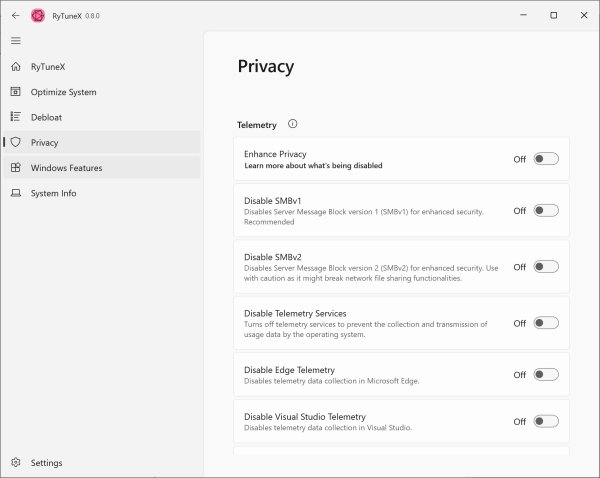Viewport: 600px width, 478px height.
Task: Switch on Disable Edge Telemetry
Action: [x=546, y=375]
